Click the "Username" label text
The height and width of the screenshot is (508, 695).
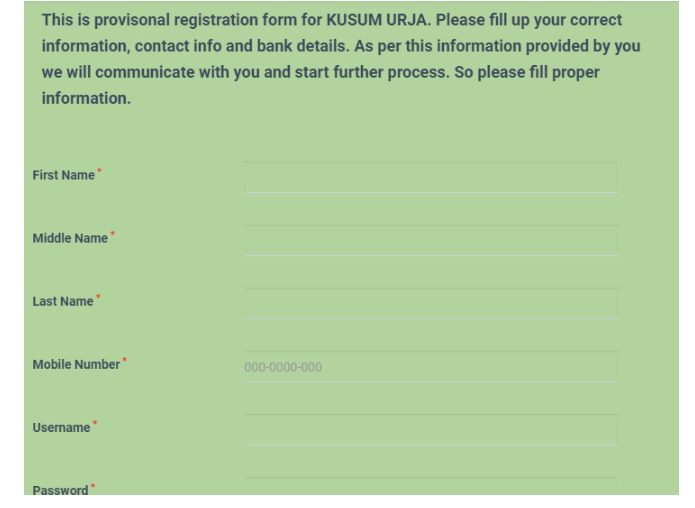(62, 428)
